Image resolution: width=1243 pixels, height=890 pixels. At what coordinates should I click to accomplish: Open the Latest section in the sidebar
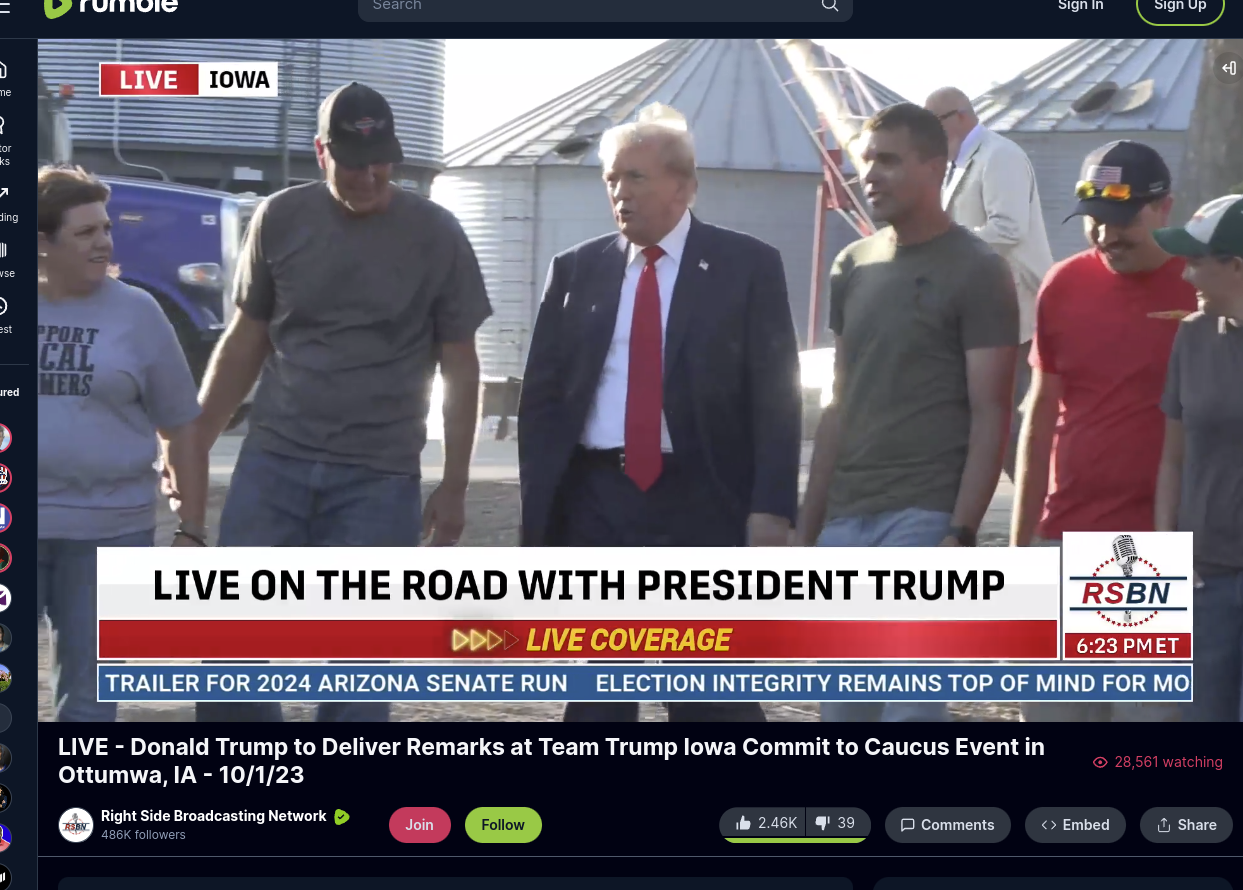[5, 316]
